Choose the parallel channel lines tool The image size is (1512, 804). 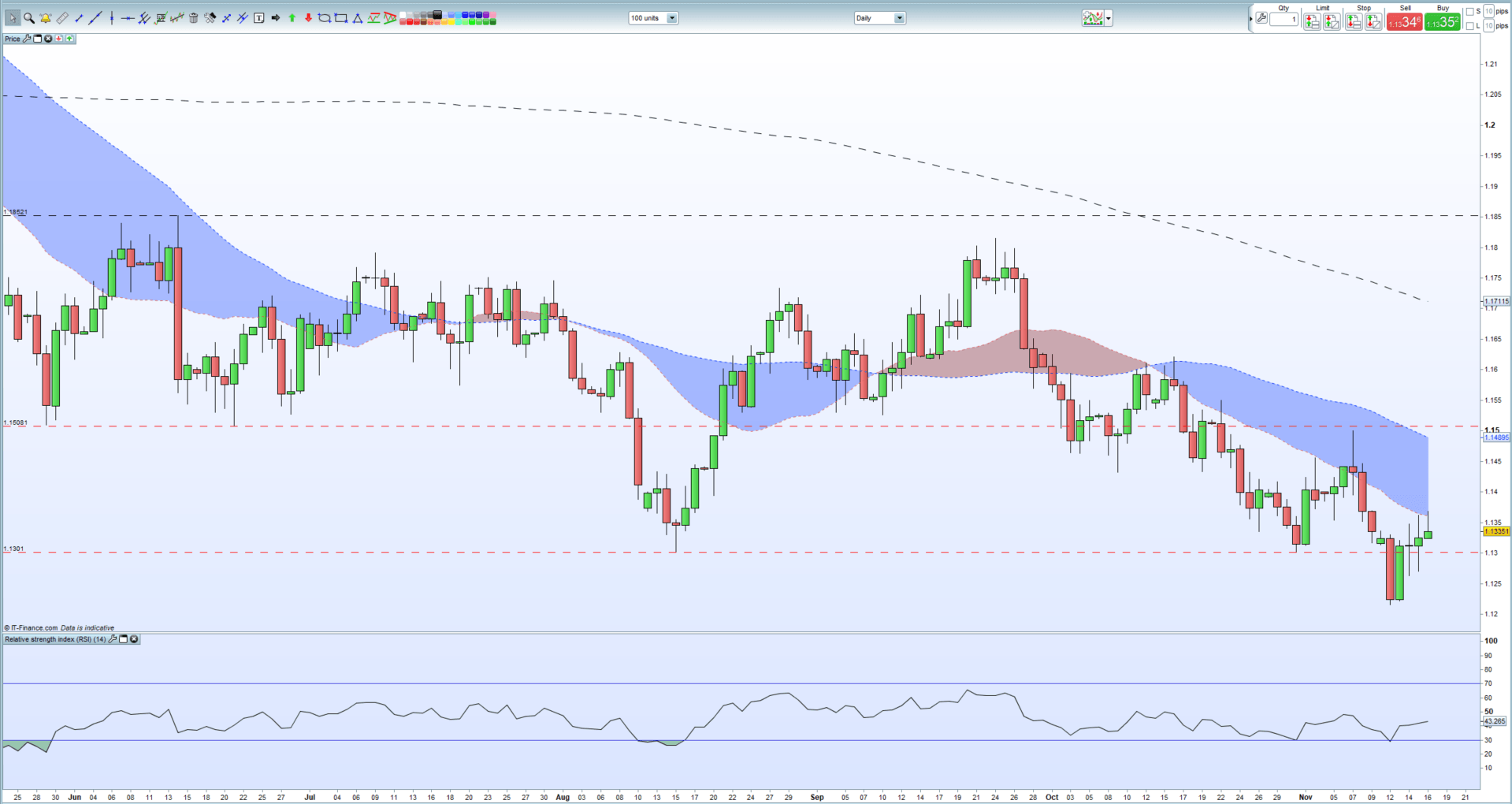point(144,18)
